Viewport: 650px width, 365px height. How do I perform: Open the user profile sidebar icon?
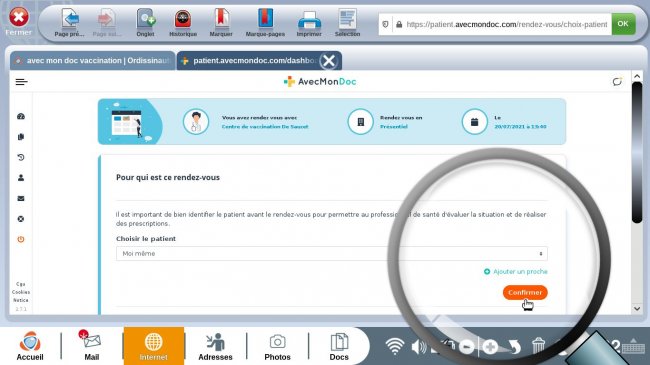pyautogui.click(x=21, y=178)
